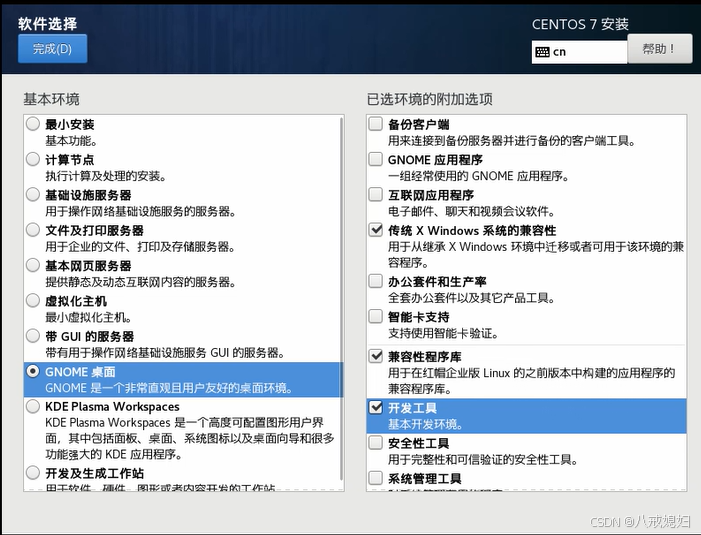Choose 文件及打印服务器 radio button
The image size is (701, 535).
pyautogui.click(x=33, y=230)
